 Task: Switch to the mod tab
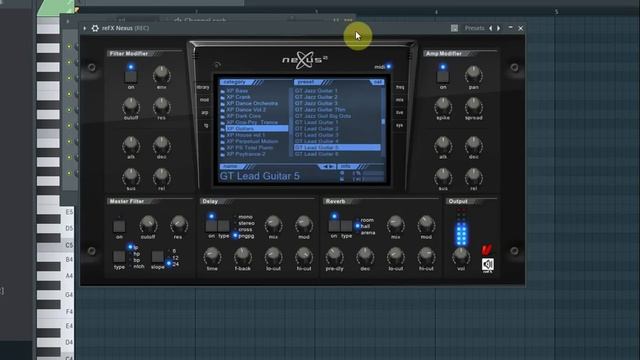(x=204, y=100)
